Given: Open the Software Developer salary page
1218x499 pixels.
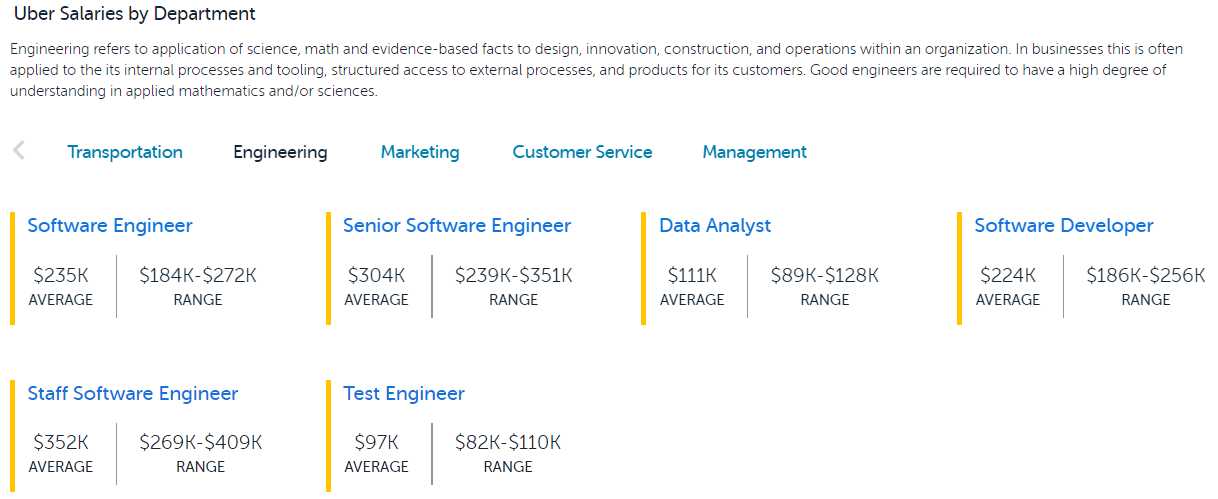Looking at the screenshot, I should 1064,226.
